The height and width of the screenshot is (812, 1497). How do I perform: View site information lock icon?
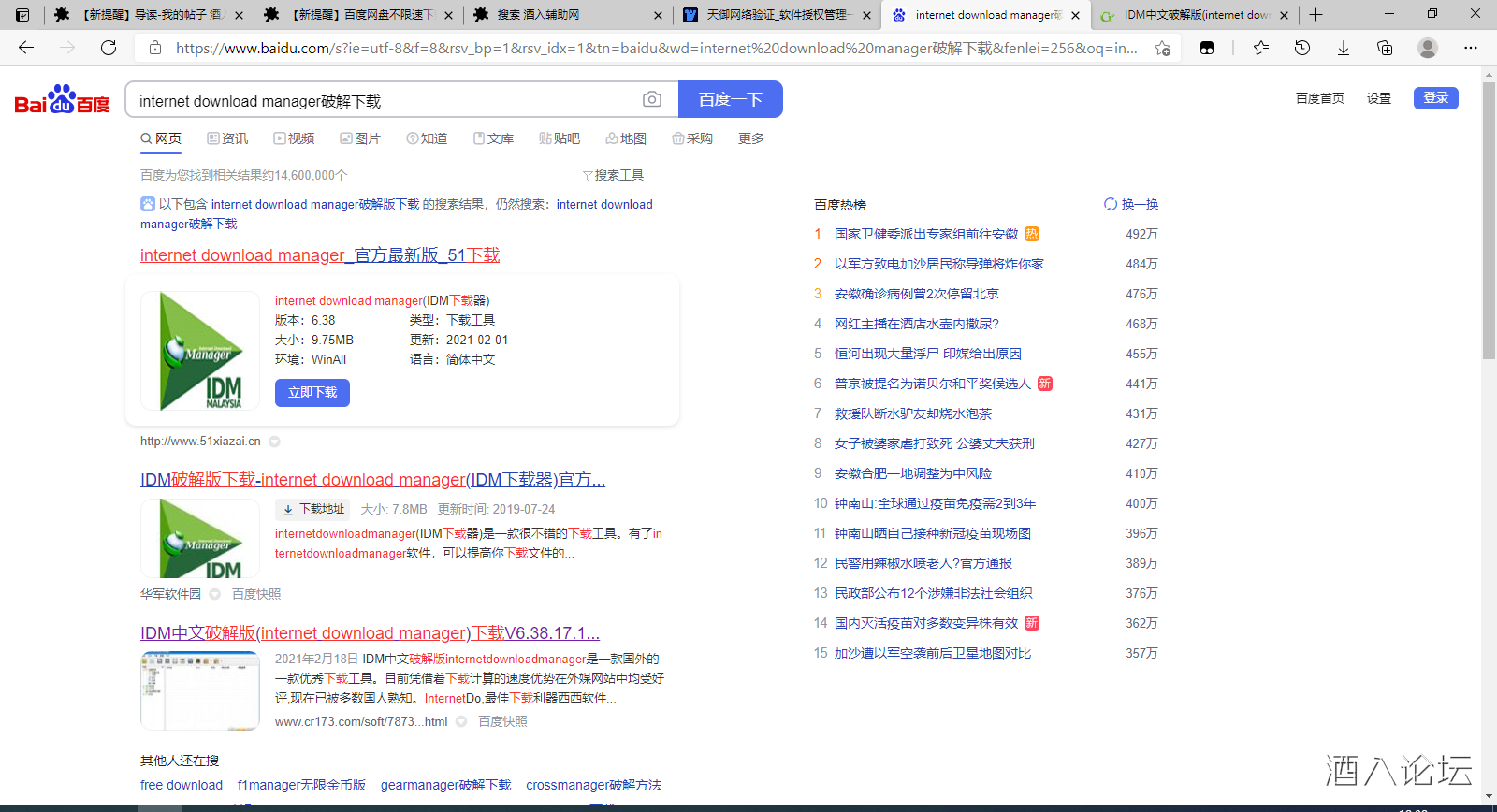point(155,48)
